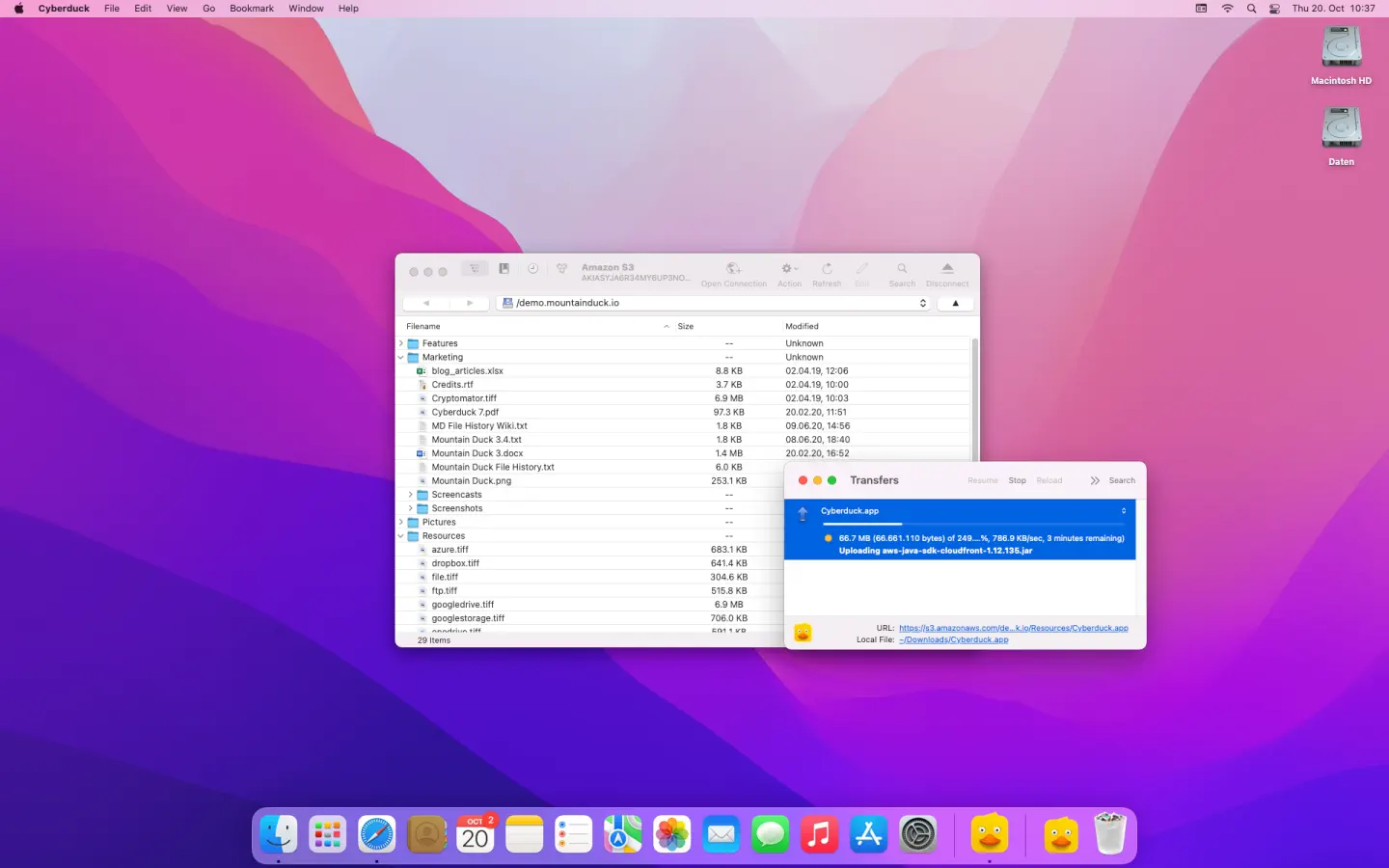Screen dimensions: 1389x868
Task: Open the Trash in the Dock
Action: 1110,834
